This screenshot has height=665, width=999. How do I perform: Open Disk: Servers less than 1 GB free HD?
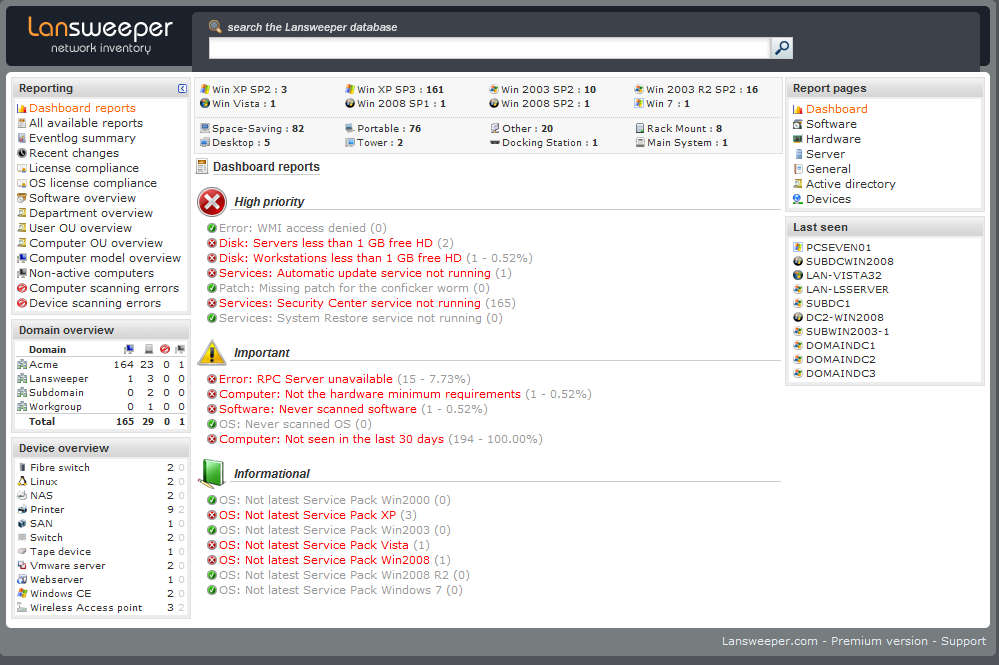coord(326,243)
